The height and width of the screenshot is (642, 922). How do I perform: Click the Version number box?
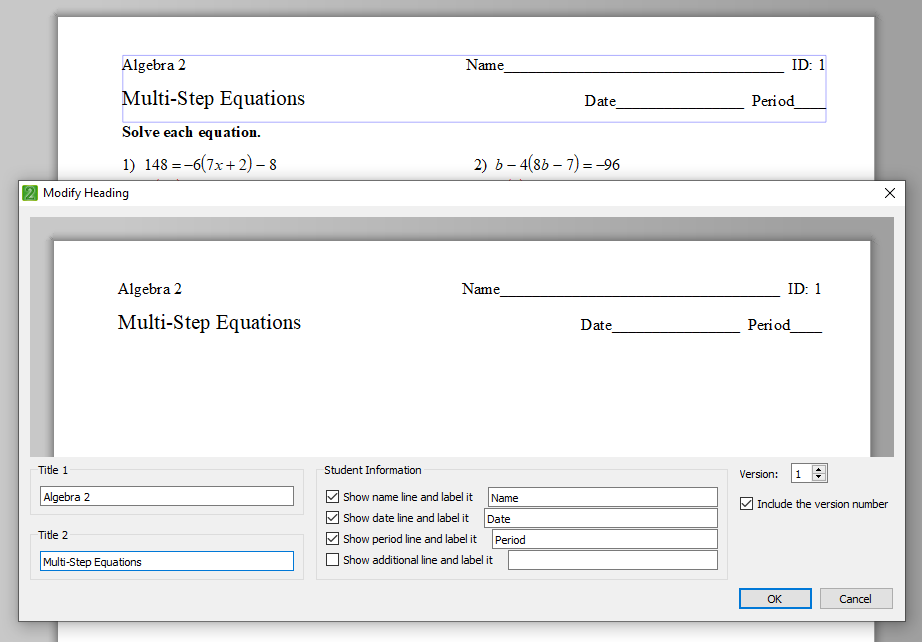(x=801, y=474)
